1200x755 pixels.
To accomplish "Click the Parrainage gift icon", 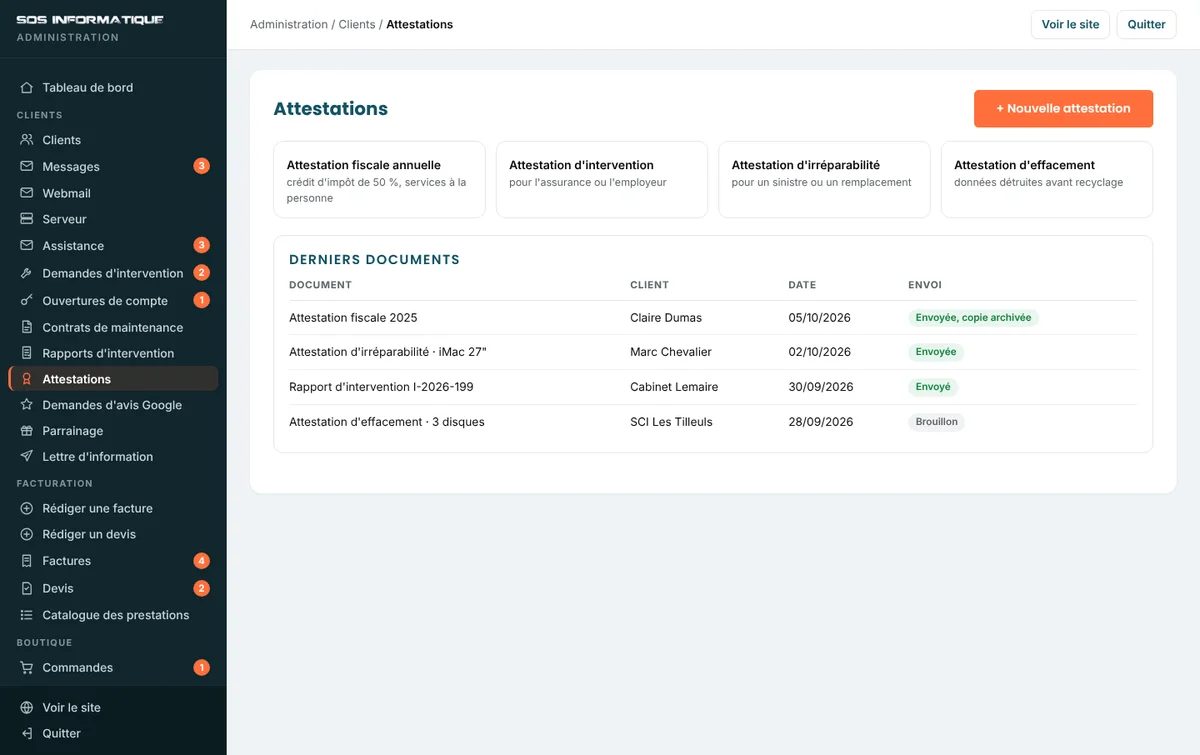I will (27, 431).
